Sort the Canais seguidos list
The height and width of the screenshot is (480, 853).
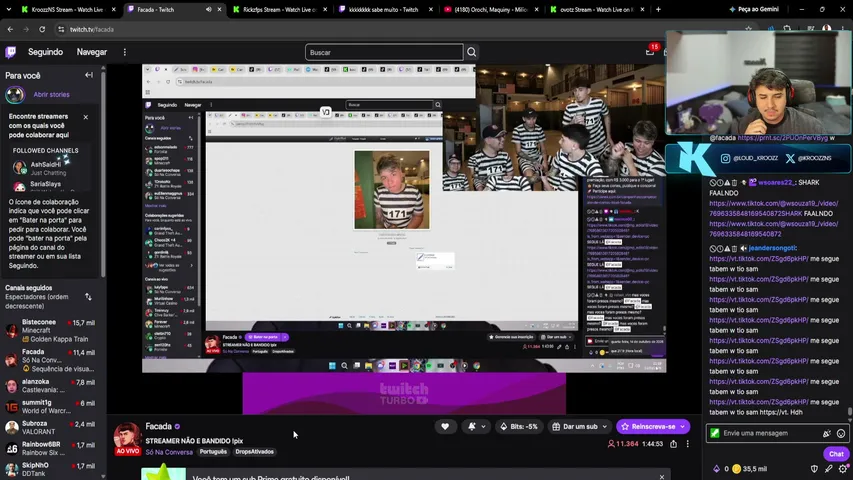click(89, 297)
